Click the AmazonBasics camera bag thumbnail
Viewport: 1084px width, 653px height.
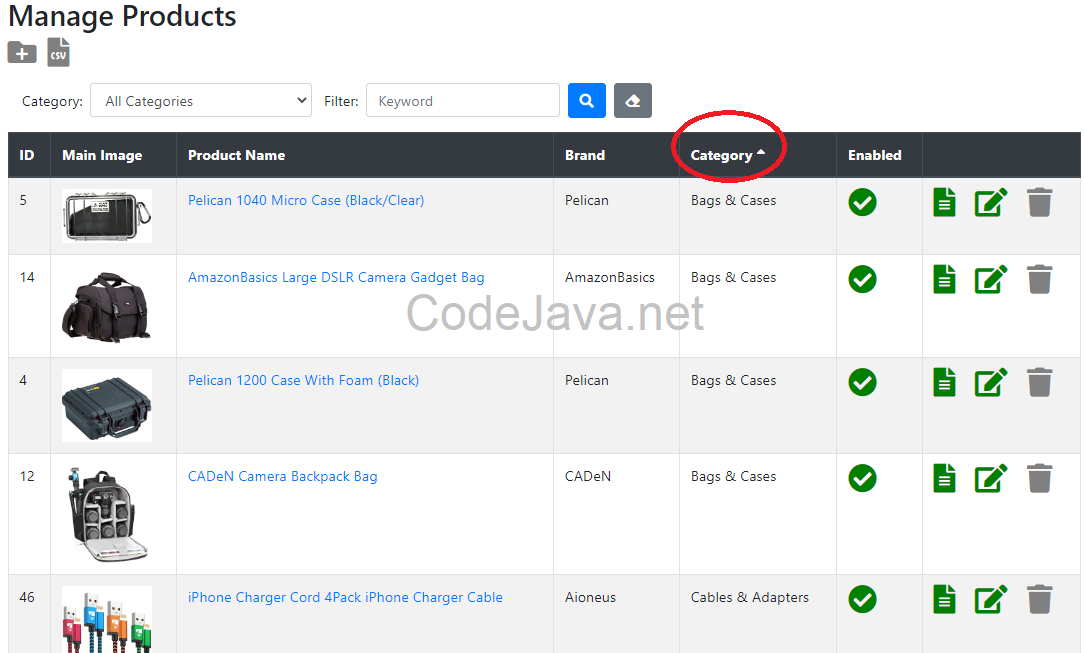coord(106,306)
